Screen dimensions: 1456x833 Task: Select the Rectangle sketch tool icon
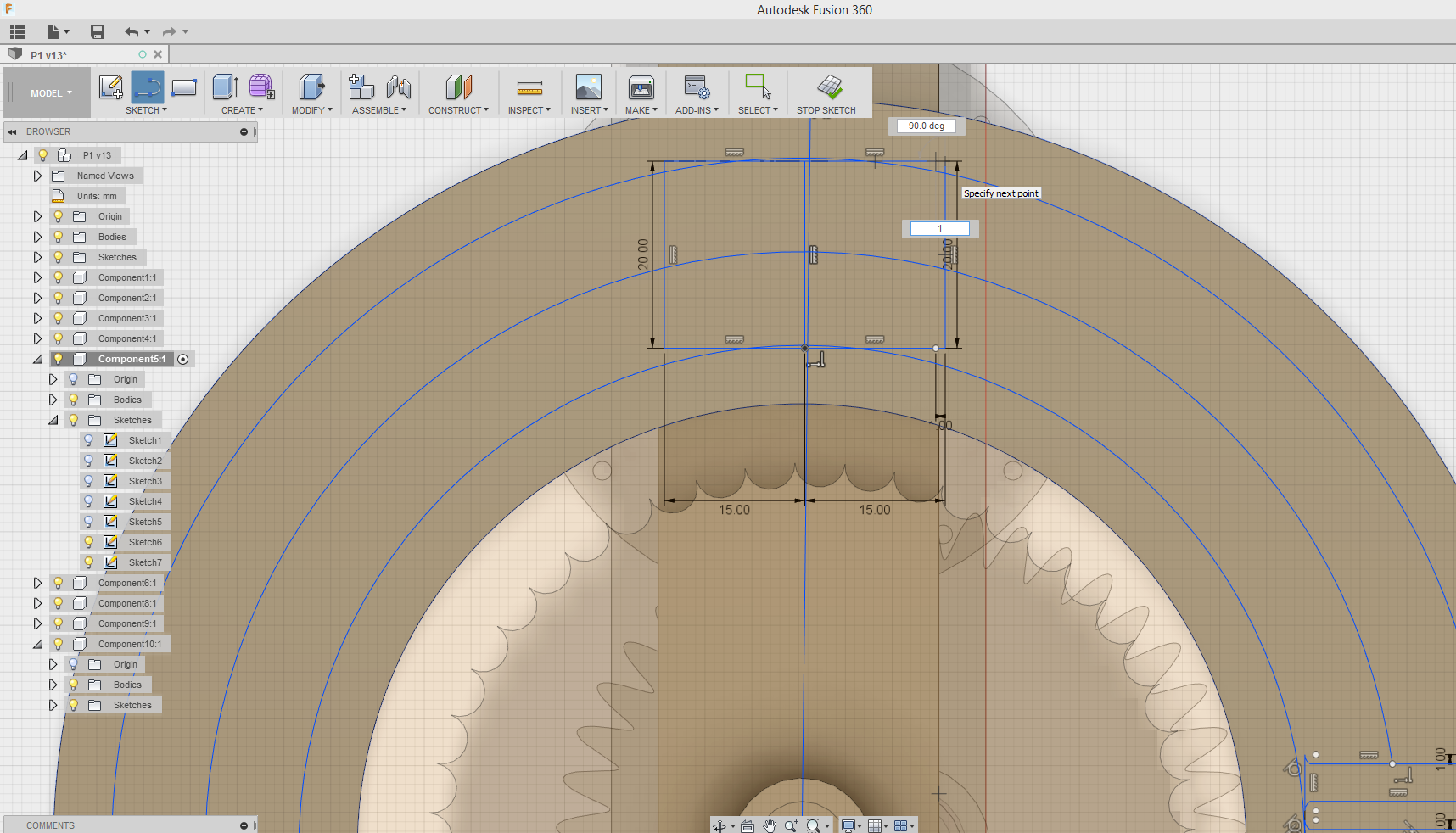point(184,87)
